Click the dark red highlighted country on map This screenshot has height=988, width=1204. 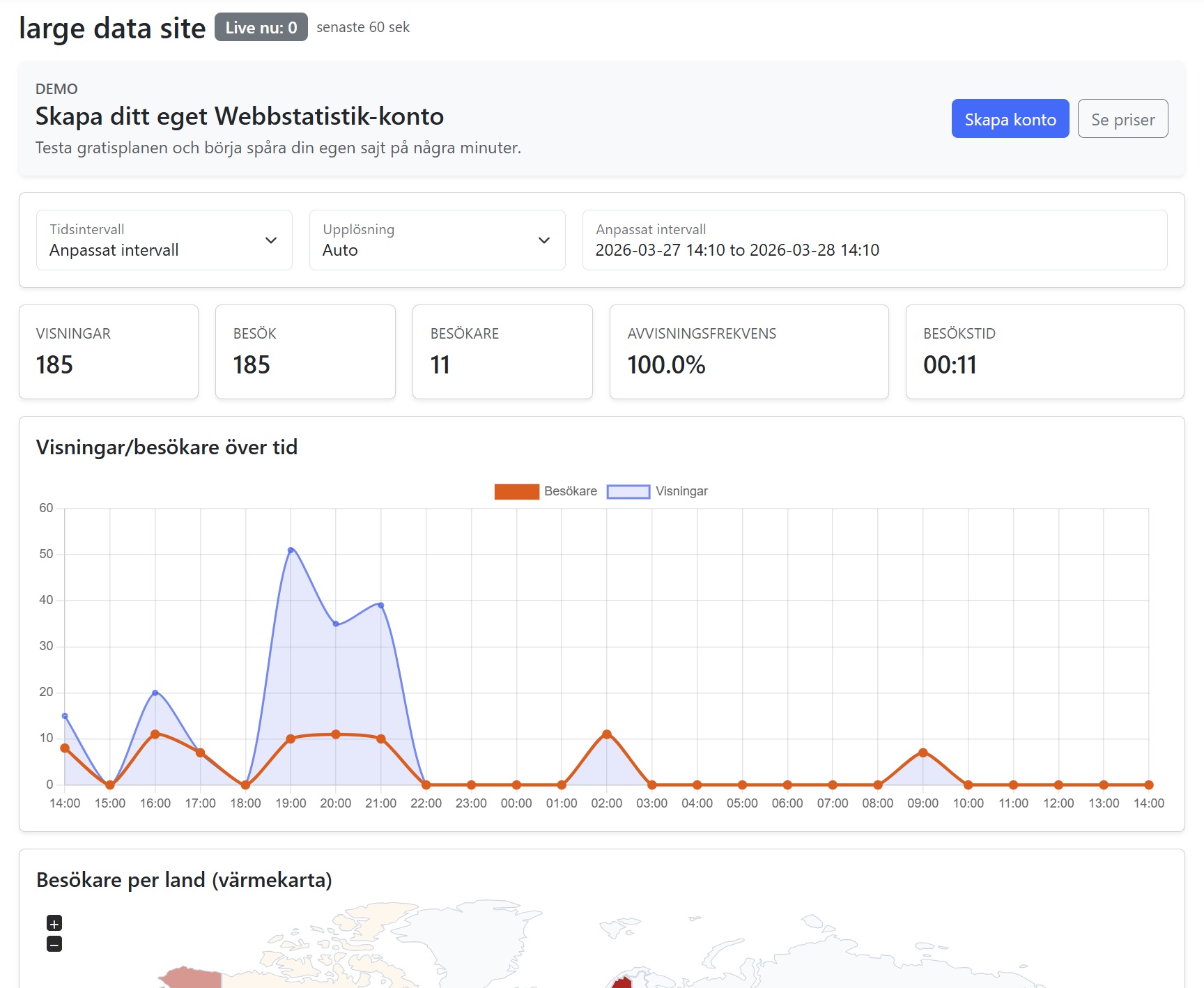(x=622, y=982)
